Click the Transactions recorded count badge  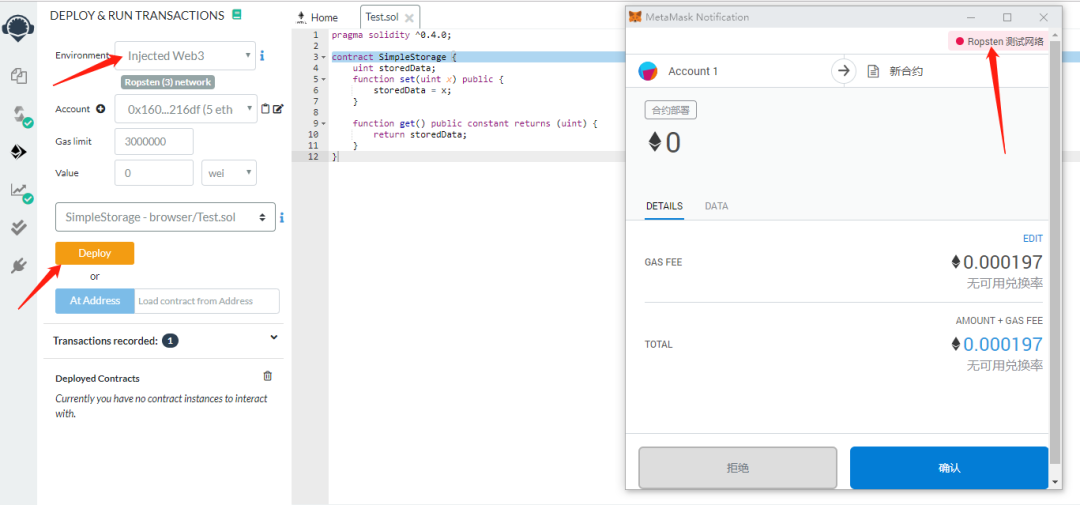tap(171, 340)
